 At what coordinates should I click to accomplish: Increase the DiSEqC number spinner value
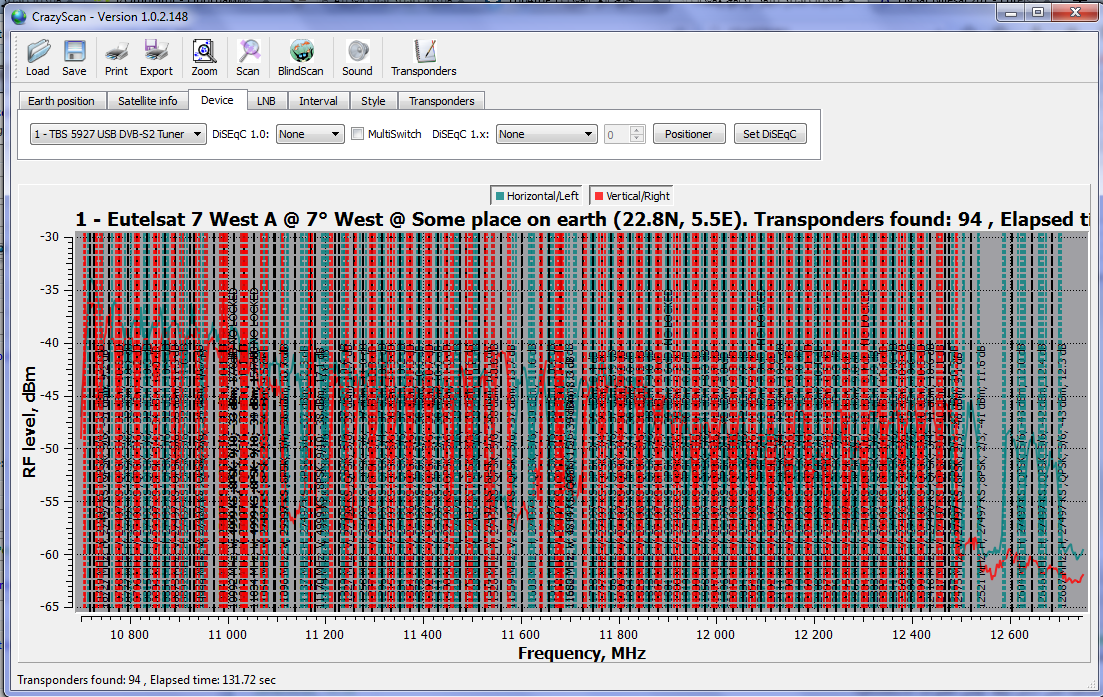[637, 130]
